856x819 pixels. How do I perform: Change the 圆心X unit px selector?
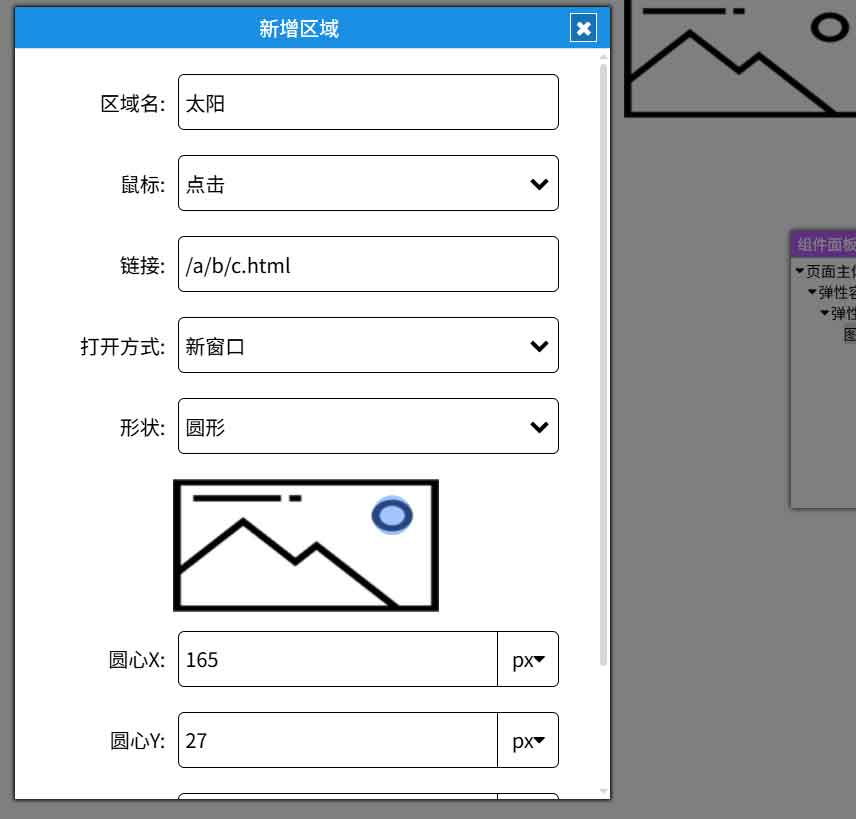528,659
